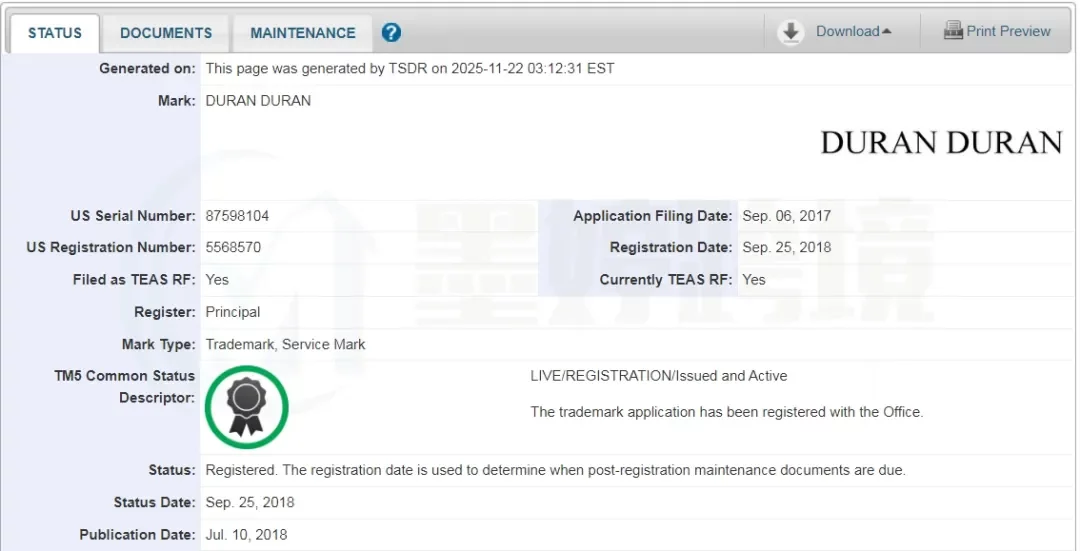This screenshot has width=1080, height=551.
Task: Click the US serial number 87598104
Action: [237, 216]
